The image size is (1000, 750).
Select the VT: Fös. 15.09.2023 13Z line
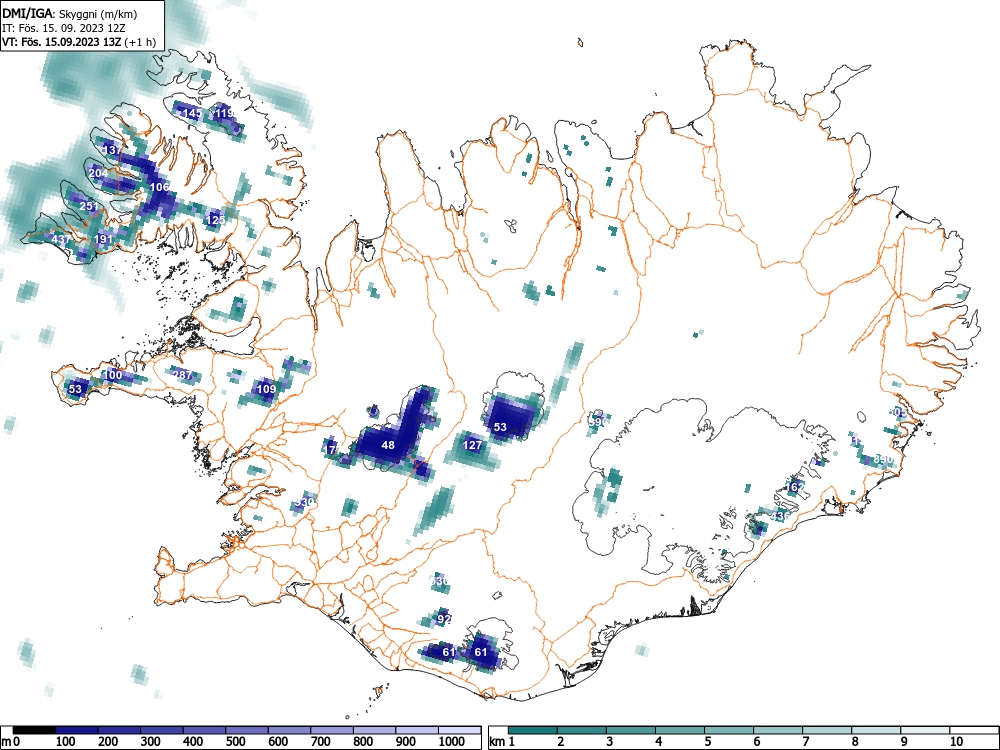click(78, 42)
